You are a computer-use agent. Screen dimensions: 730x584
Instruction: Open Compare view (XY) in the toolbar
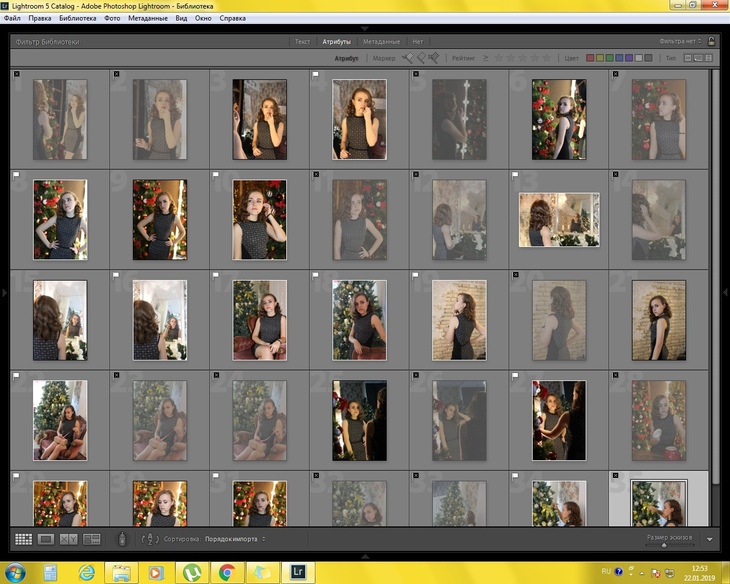[68, 539]
